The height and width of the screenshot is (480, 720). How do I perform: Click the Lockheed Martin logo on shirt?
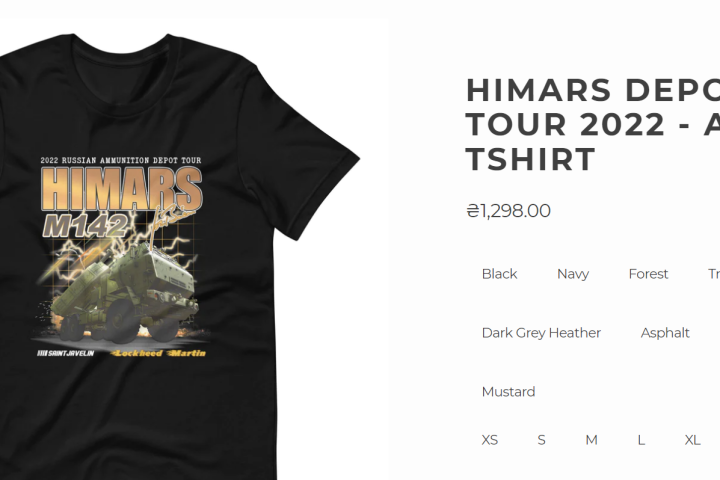coord(158,353)
